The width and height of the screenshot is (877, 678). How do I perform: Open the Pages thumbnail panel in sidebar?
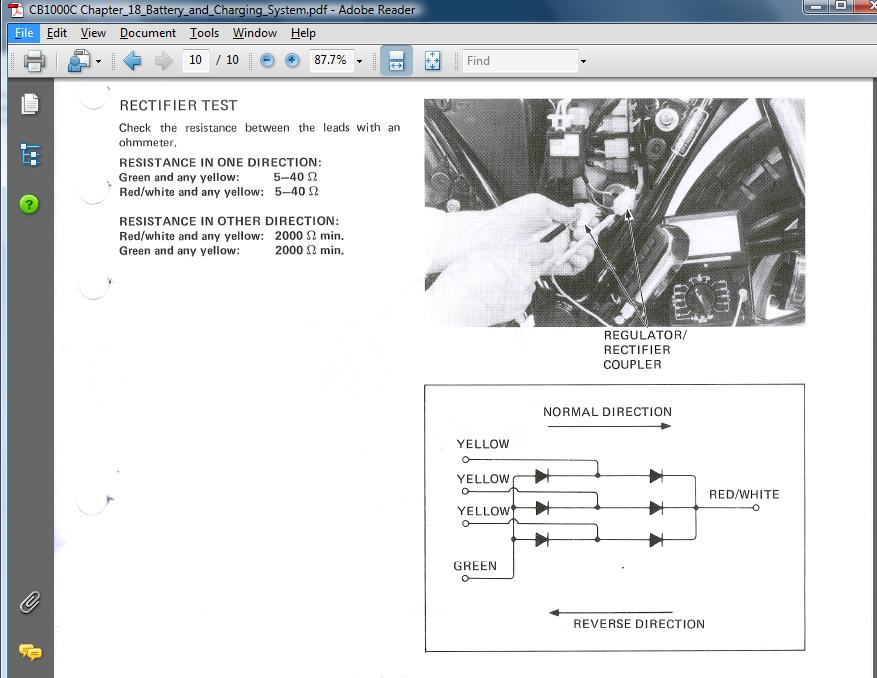(30, 104)
